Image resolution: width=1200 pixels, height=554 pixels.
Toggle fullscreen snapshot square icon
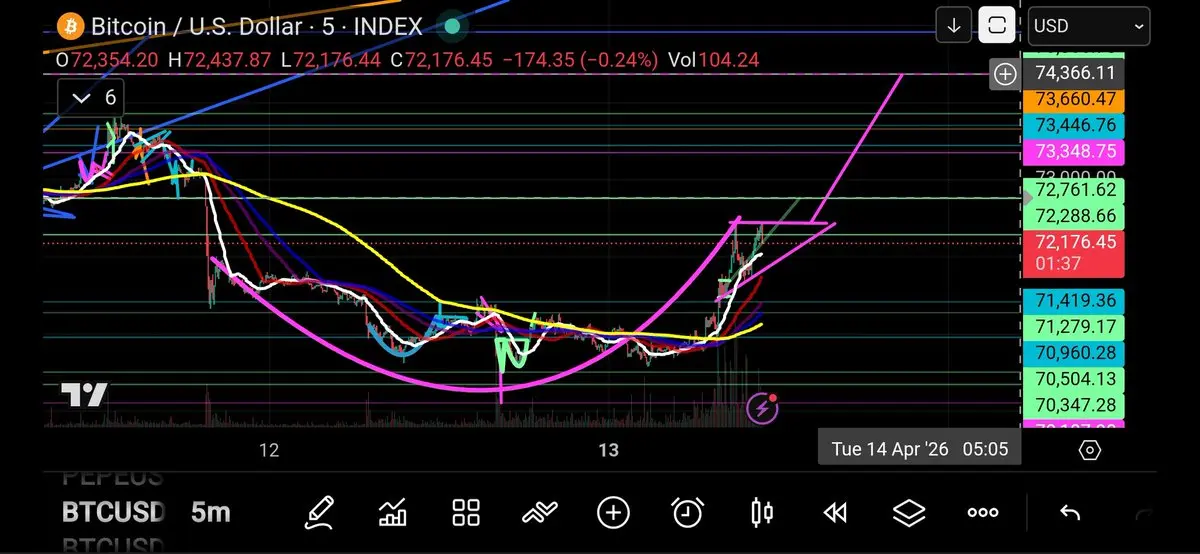[x=997, y=25]
